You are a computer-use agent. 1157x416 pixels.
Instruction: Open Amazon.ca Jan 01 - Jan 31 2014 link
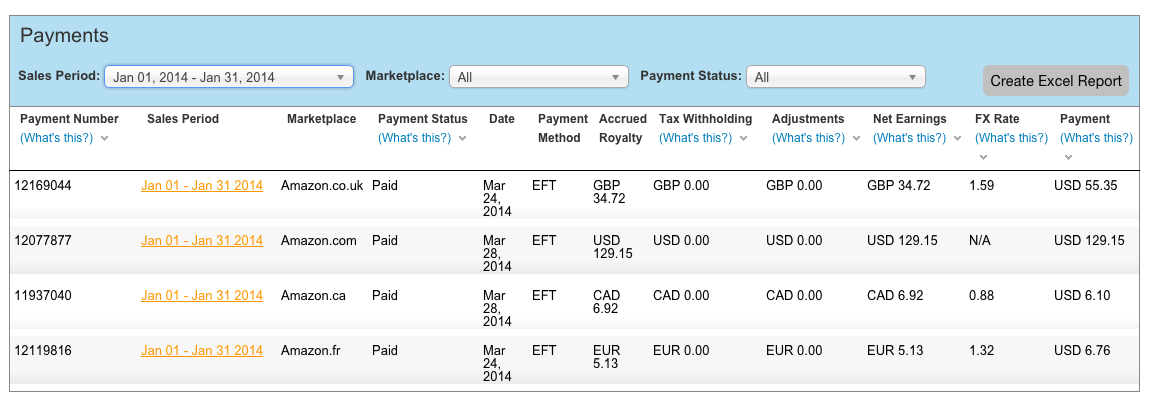click(x=202, y=296)
